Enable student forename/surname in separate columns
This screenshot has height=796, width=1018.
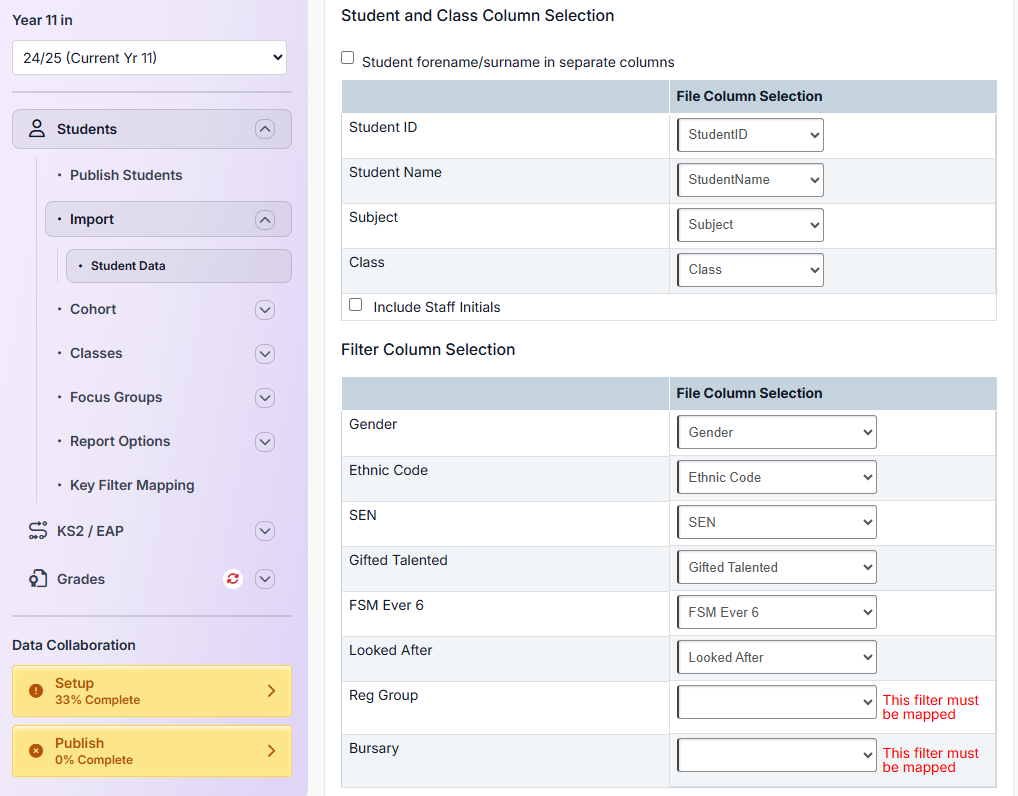click(x=348, y=58)
